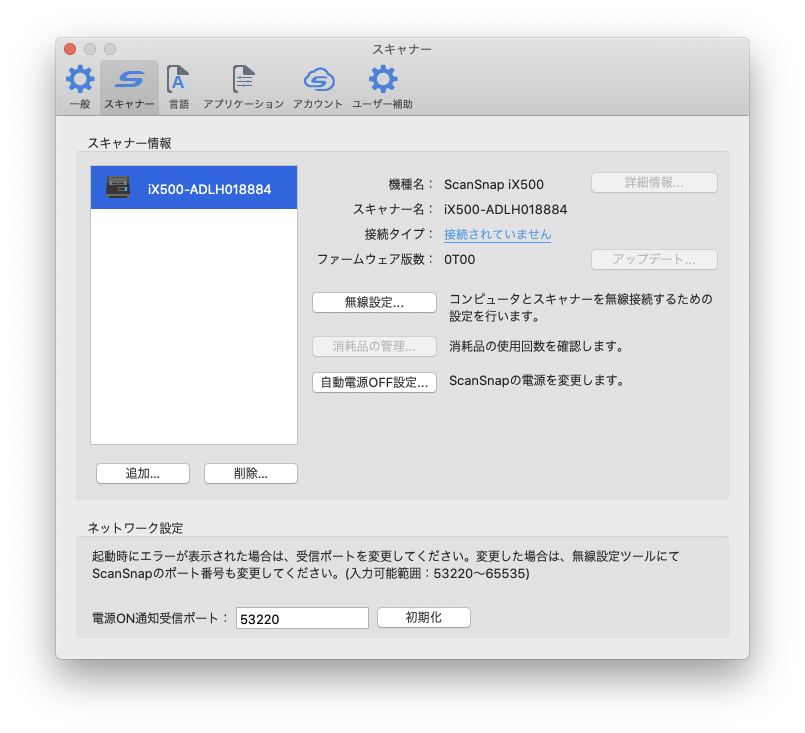Click the 接続タイプ label
Viewport: 805px width, 733px height.
point(399,235)
